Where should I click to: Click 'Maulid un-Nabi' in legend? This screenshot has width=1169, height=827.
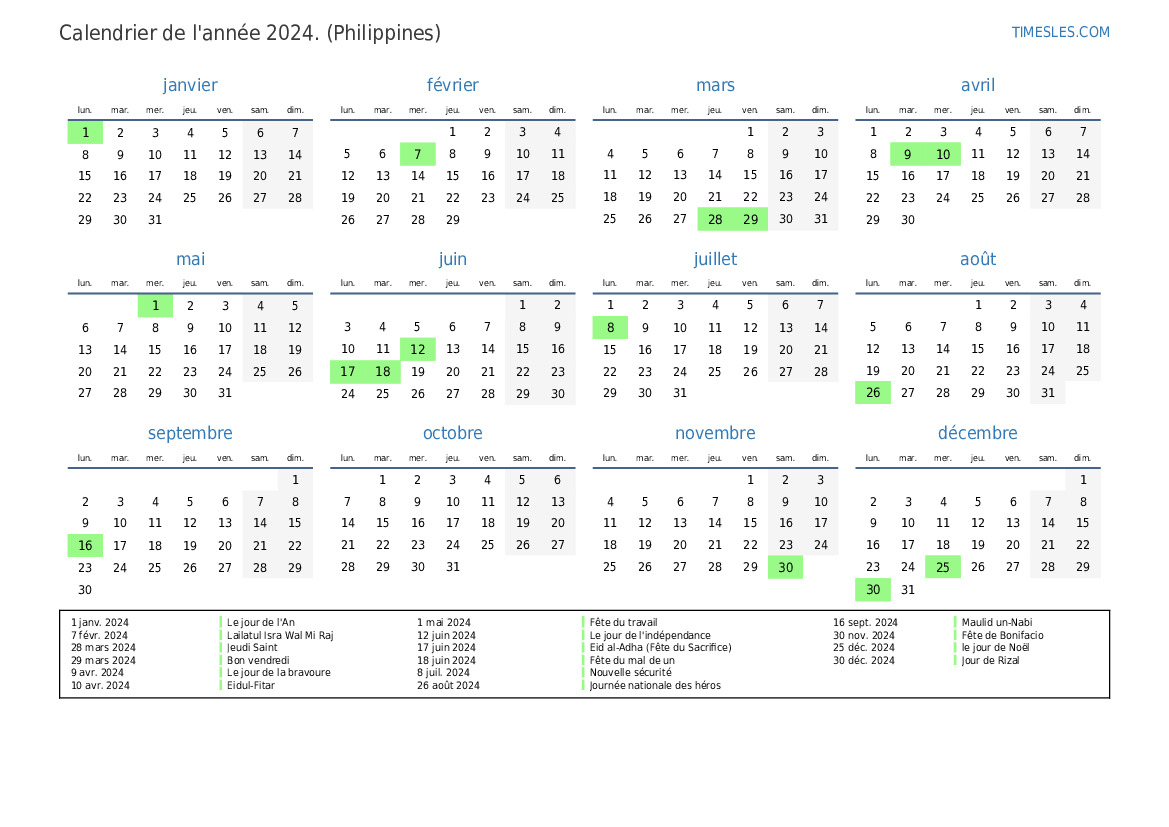[x=996, y=622]
